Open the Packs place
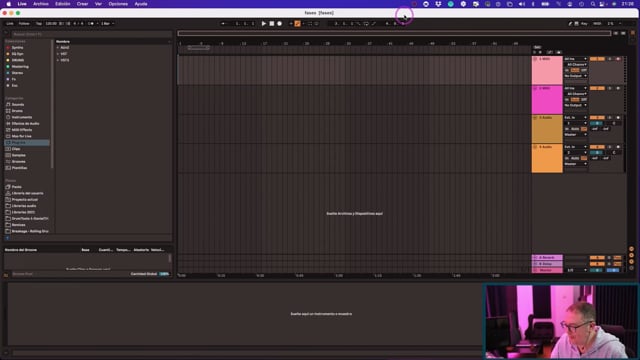The width and height of the screenshot is (640, 360). 16,187
